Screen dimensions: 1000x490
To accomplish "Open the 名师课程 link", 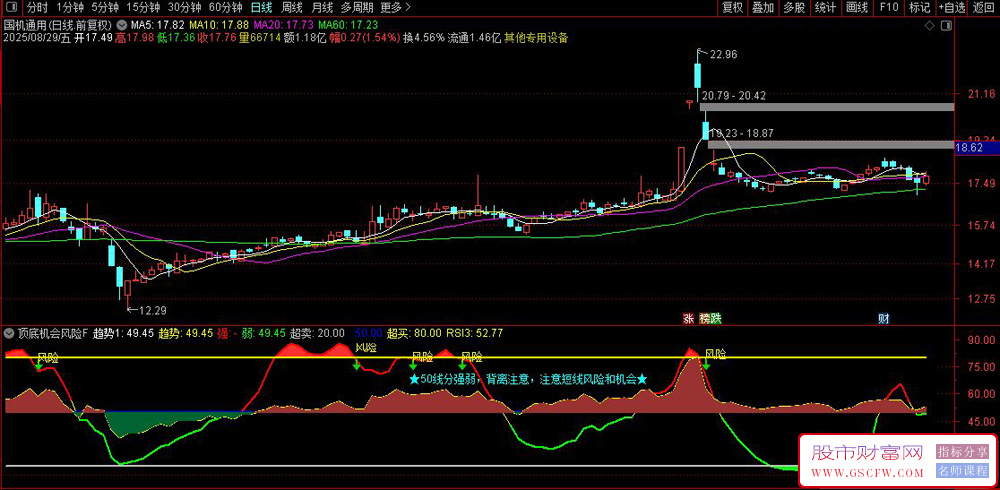I will point(962,471).
